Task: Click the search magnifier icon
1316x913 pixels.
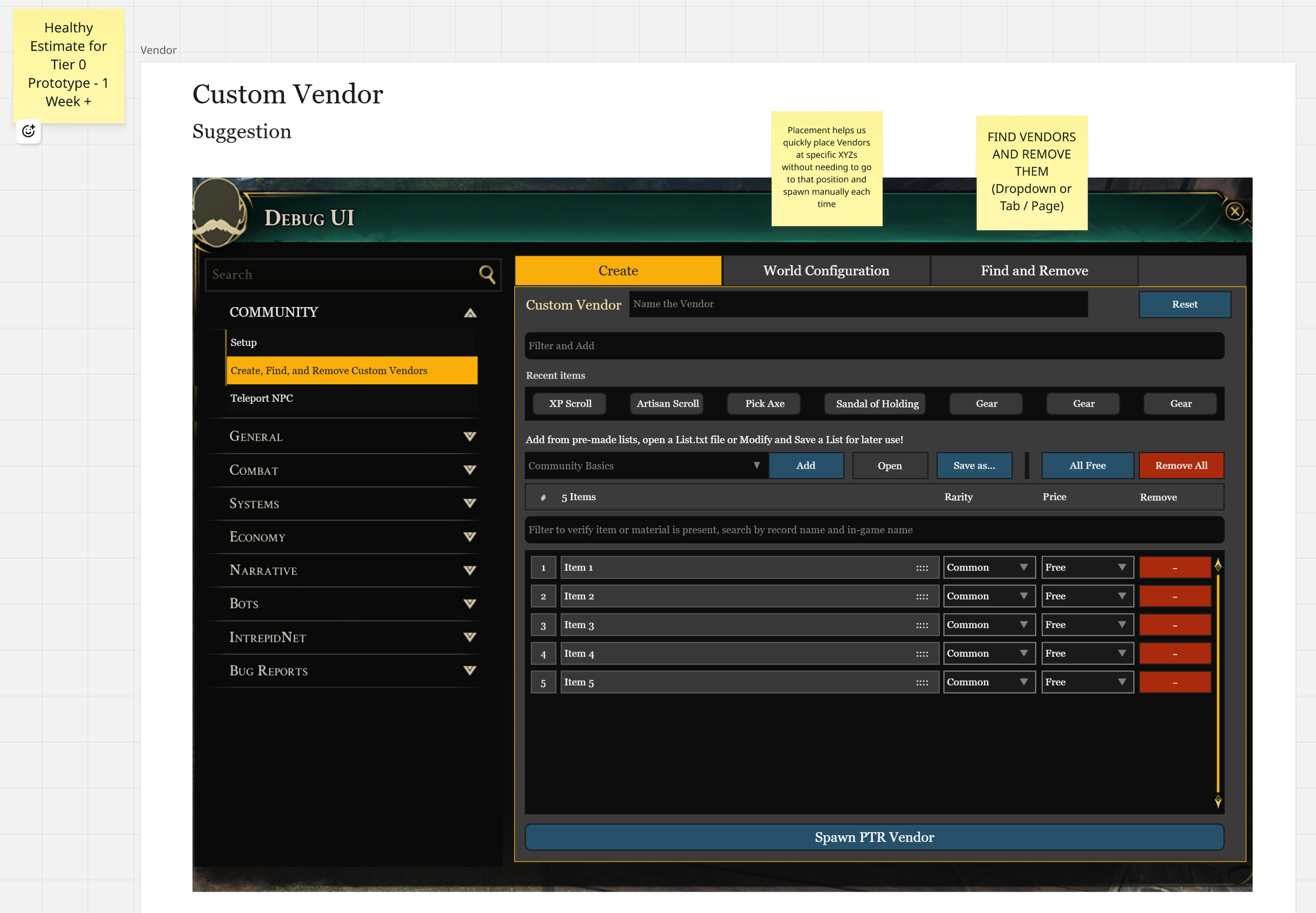Action: pyautogui.click(x=487, y=275)
